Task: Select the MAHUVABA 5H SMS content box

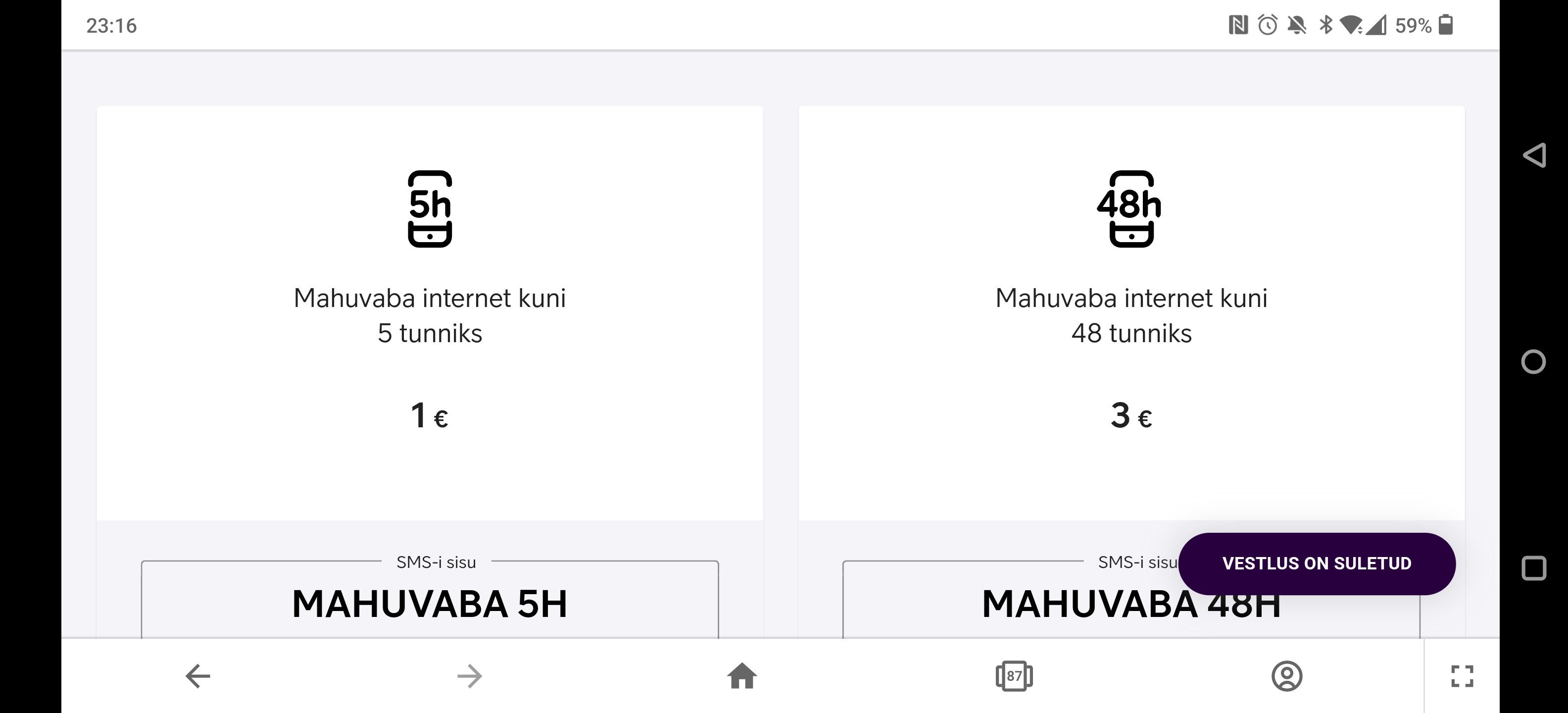Action: click(430, 599)
